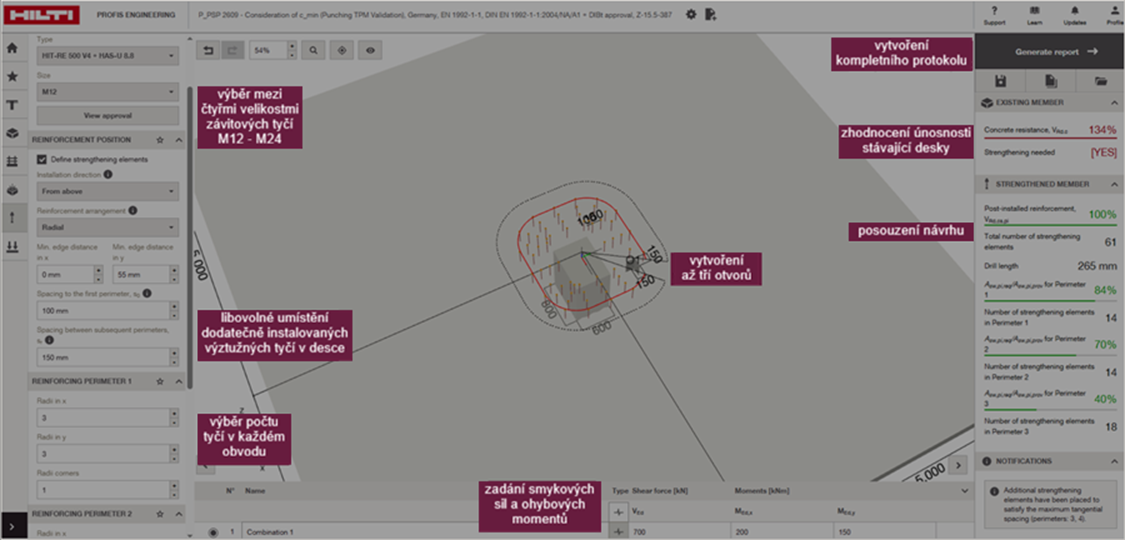Show Installation direction info tooltip
The width and height of the screenshot is (1125, 540).
pyautogui.click(x=108, y=174)
